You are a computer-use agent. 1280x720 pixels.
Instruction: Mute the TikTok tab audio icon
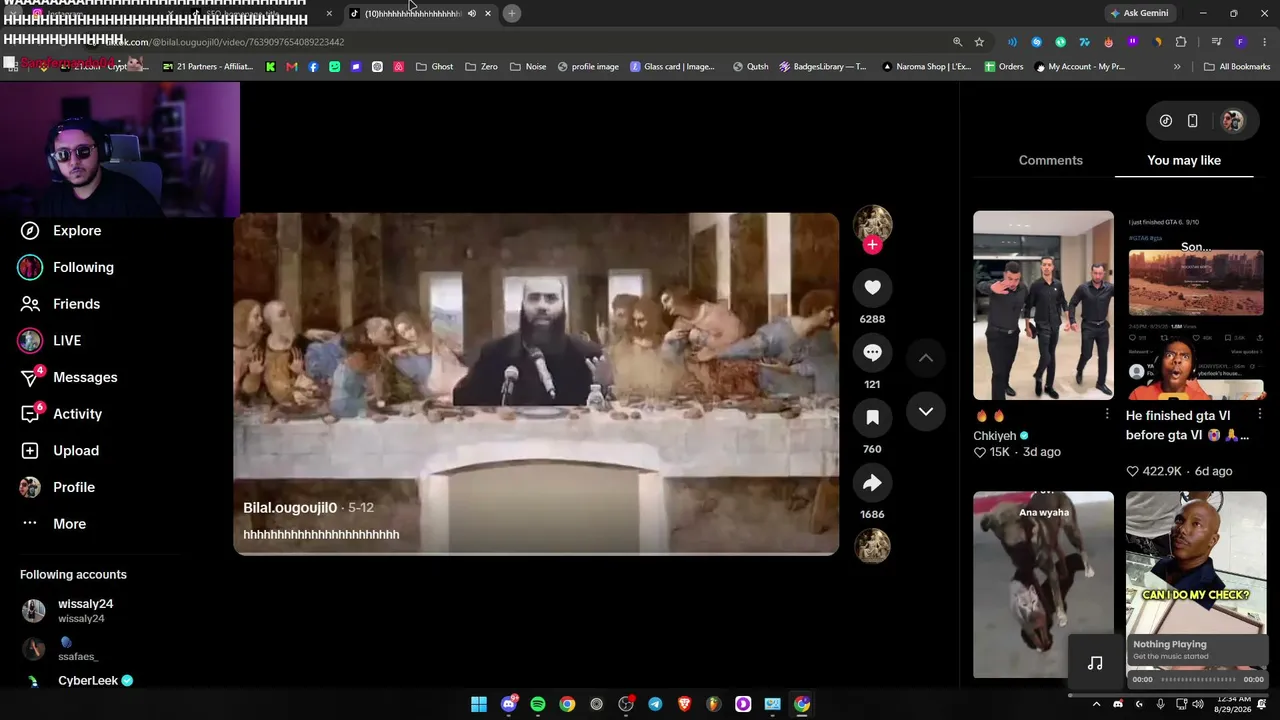pyautogui.click(x=471, y=13)
